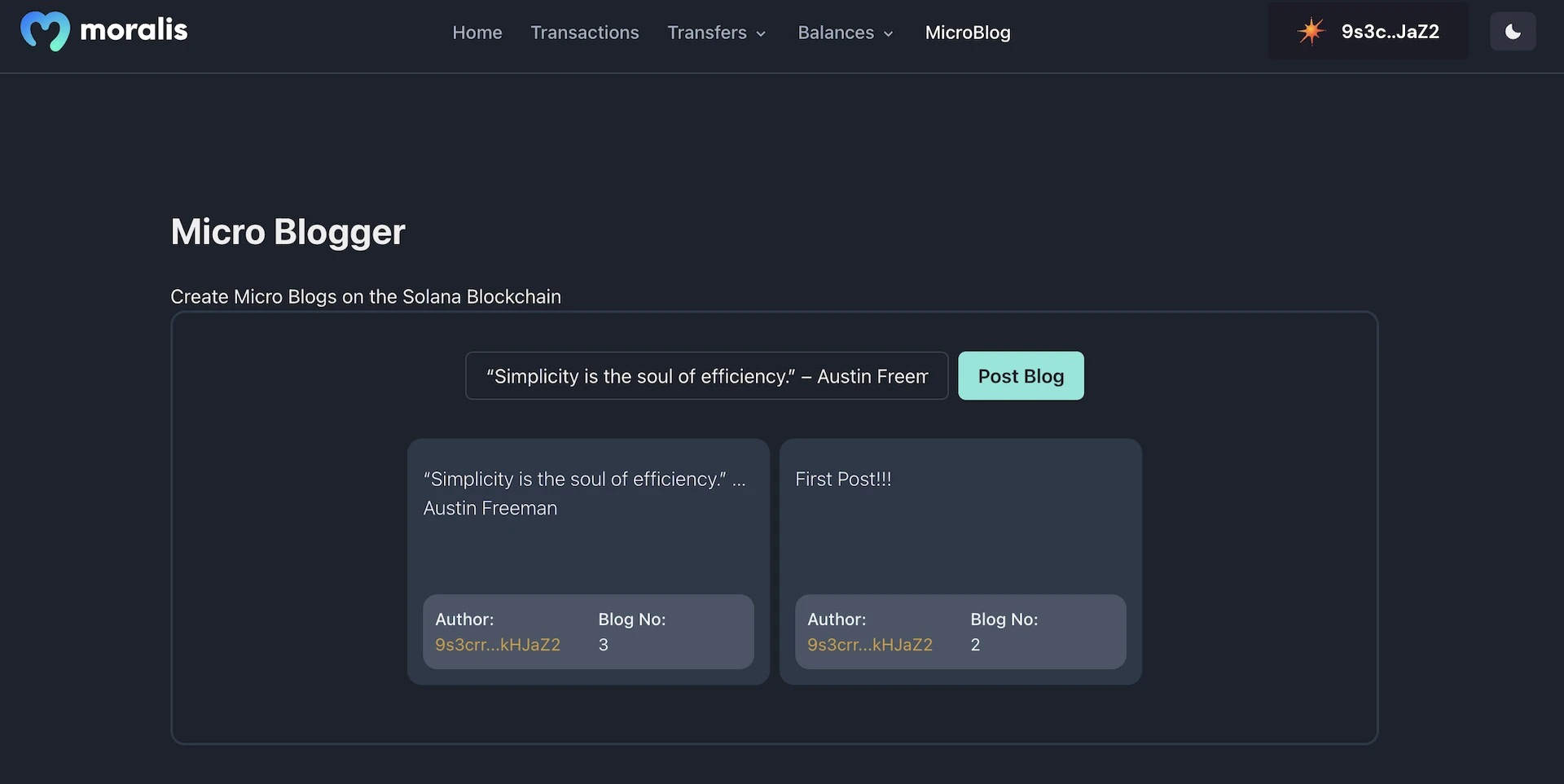1564x784 pixels.
Task: Click the blog text input field
Action: point(706,375)
